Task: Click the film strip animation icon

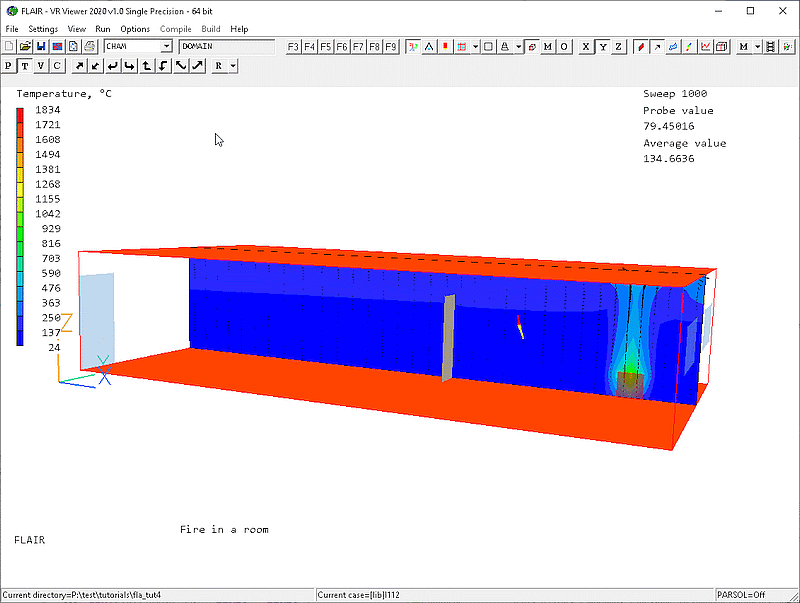Action: pos(775,46)
